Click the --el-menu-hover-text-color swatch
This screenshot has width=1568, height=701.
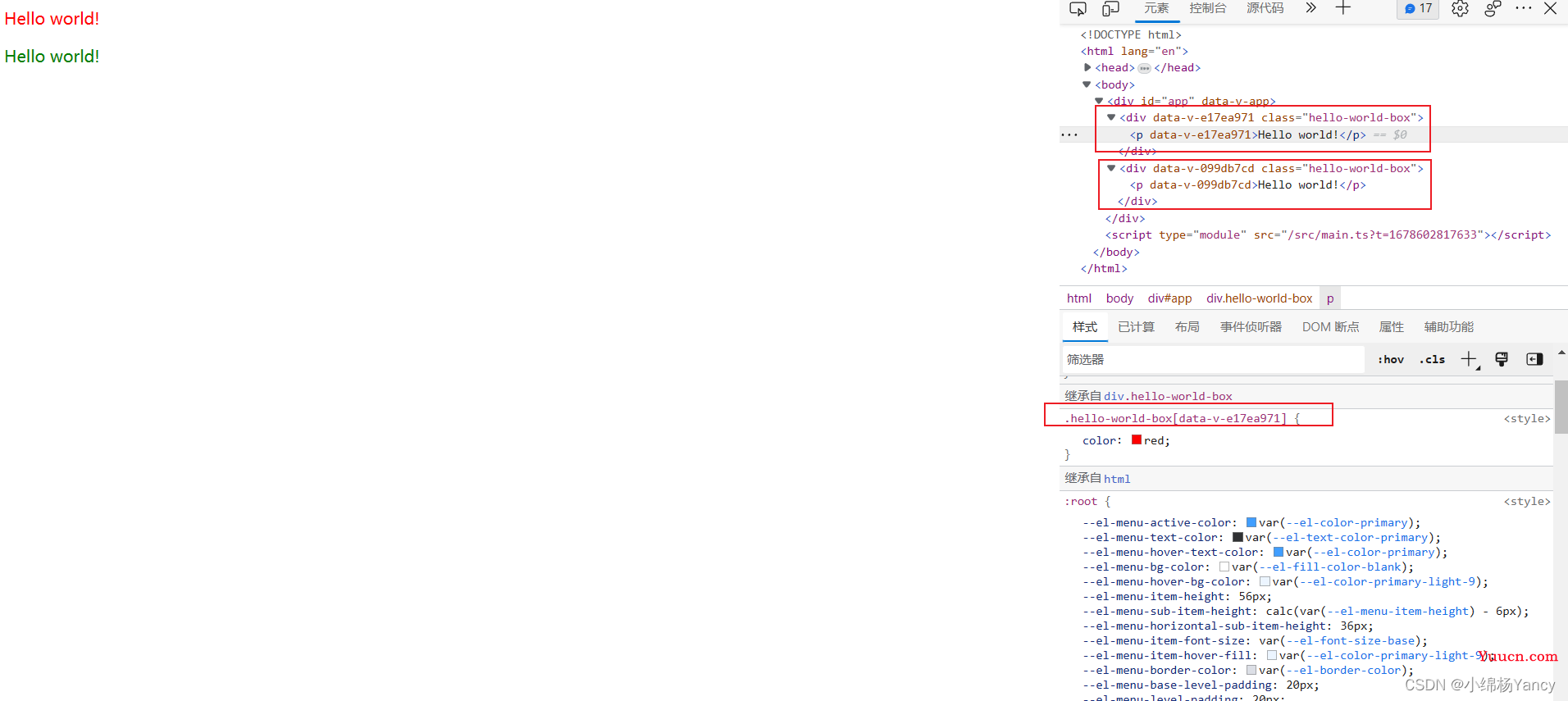pyautogui.click(x=1278, y=552)
